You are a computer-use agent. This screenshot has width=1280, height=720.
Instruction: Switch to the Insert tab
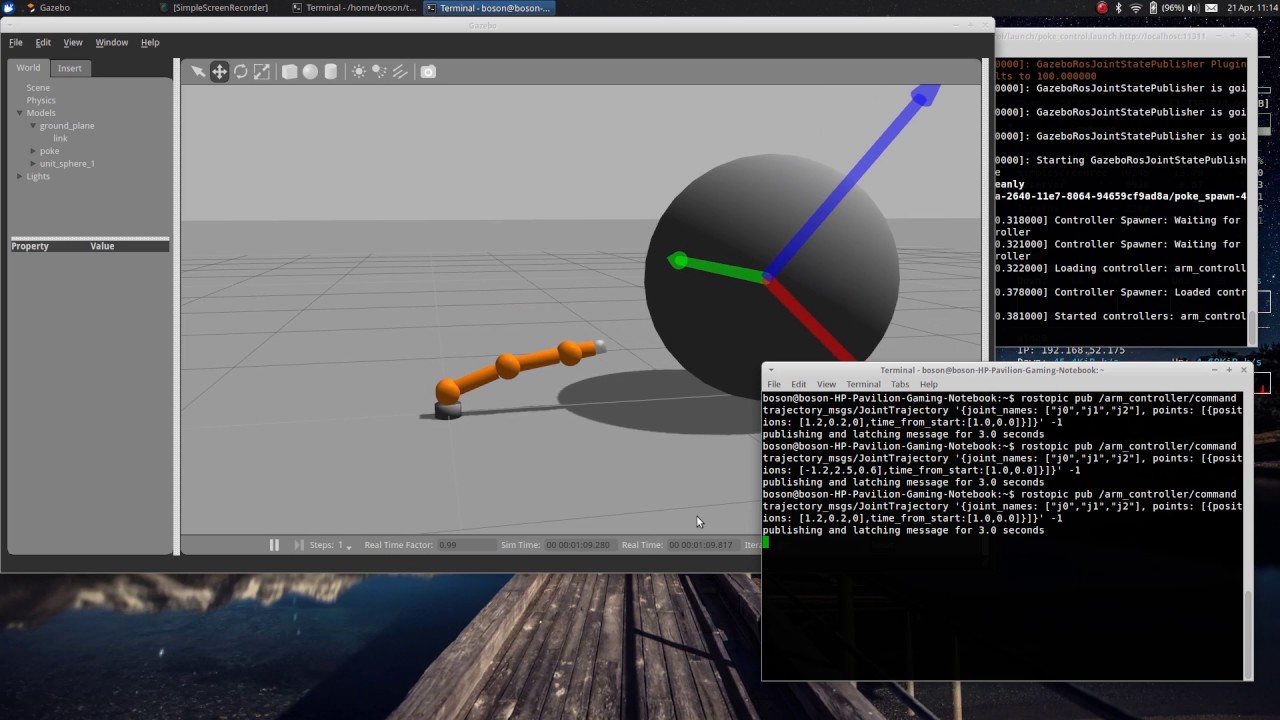tap(70, 68)
